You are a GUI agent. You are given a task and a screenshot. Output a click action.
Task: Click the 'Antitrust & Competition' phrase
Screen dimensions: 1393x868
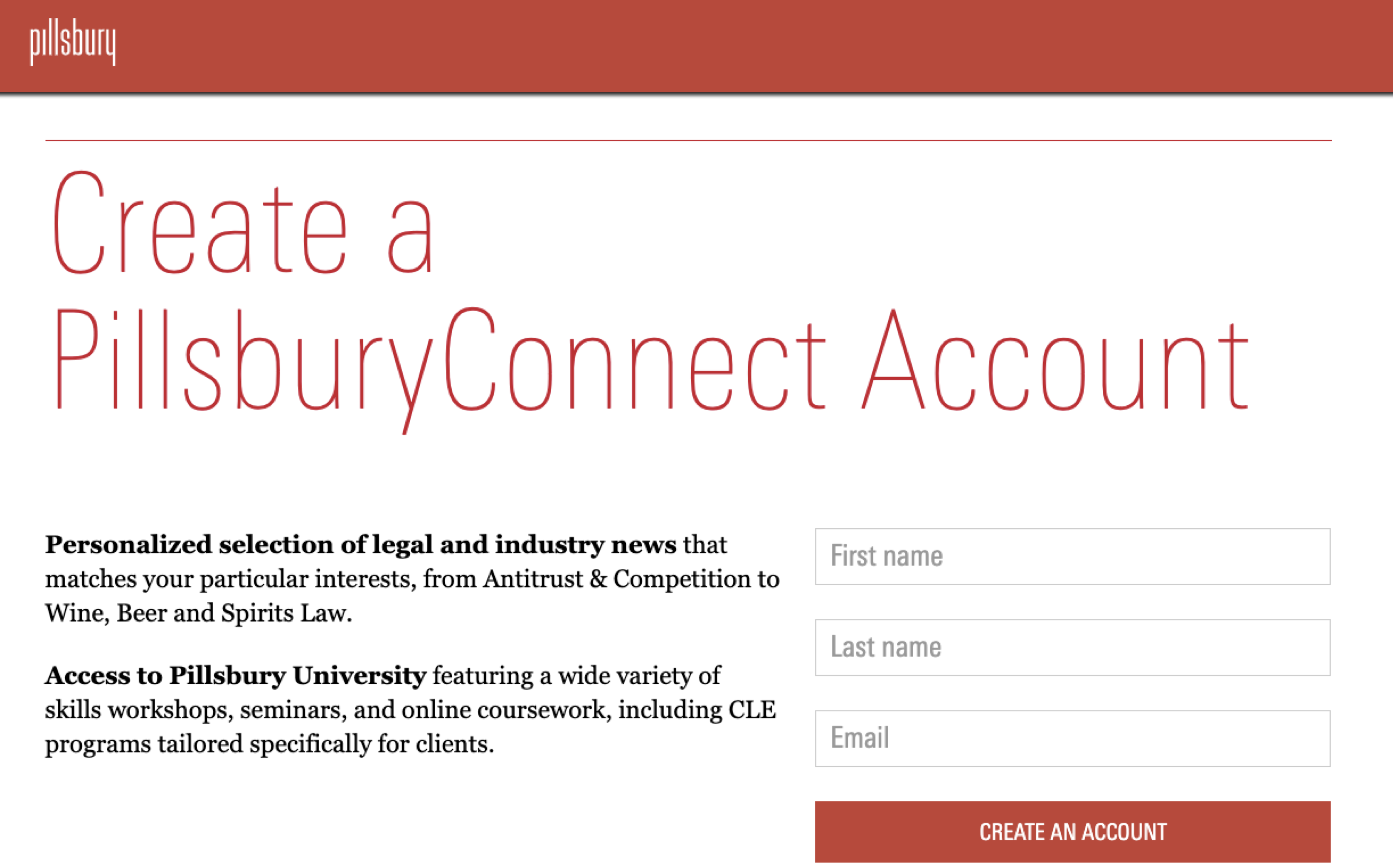coord(617,579)
